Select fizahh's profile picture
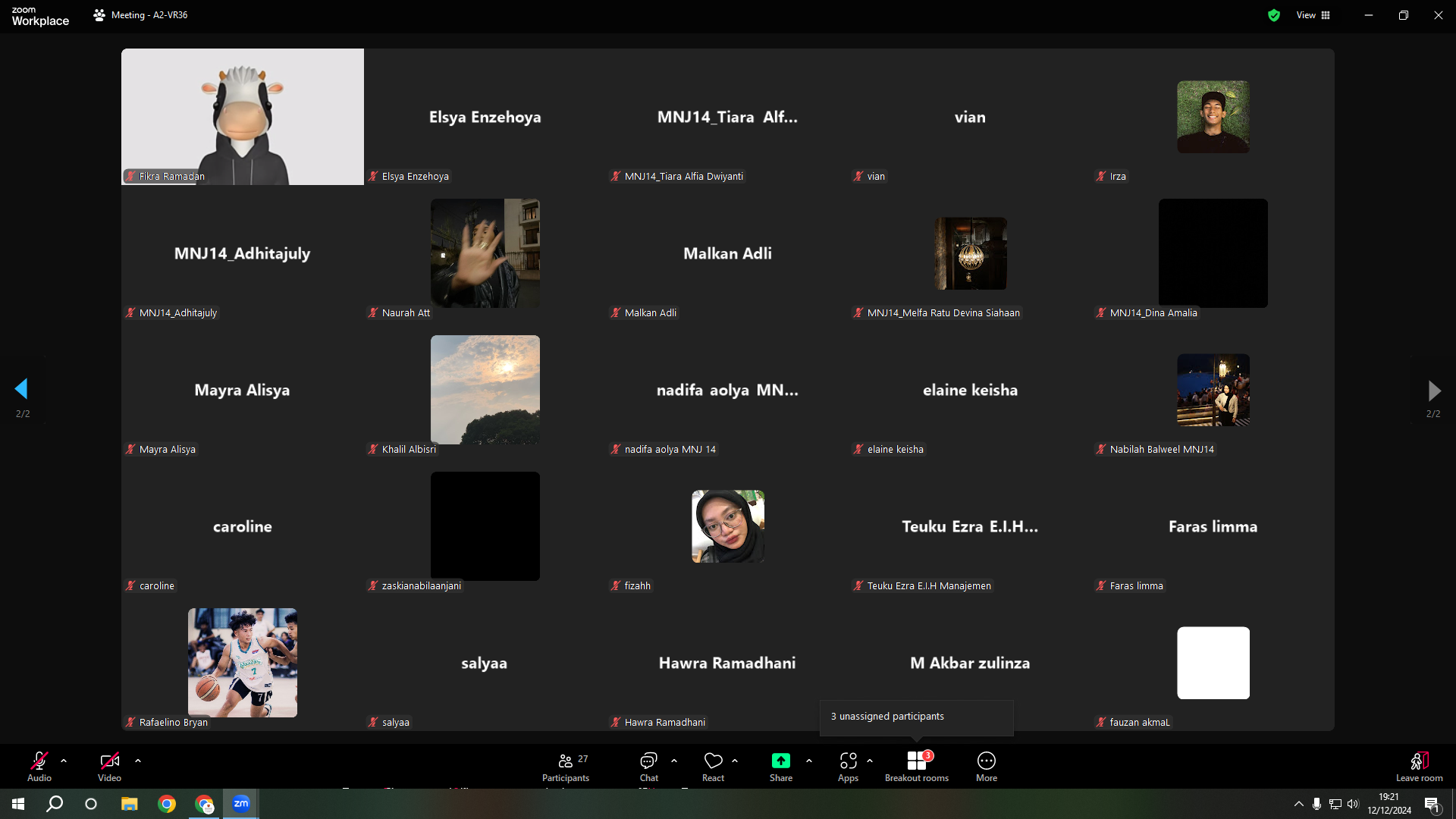 point(728,526)
